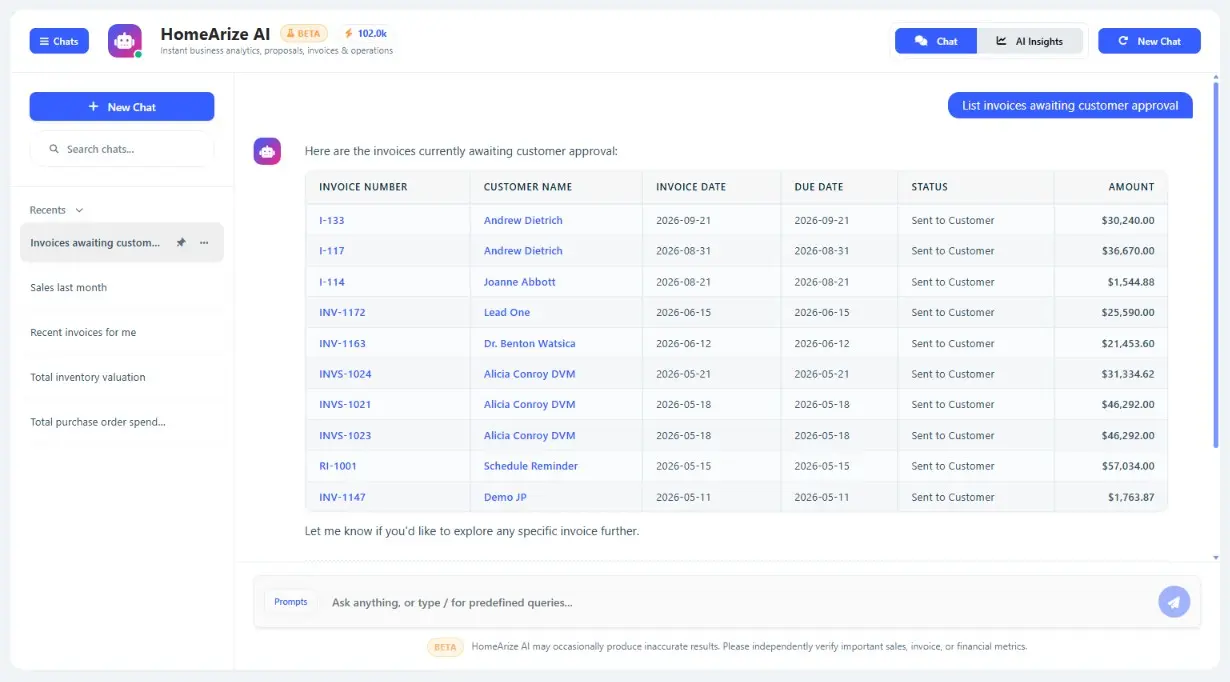Open customer Andrew Dietrich in the I-117 row
The width and height of the screenshot is (1230, 682).
523,251
